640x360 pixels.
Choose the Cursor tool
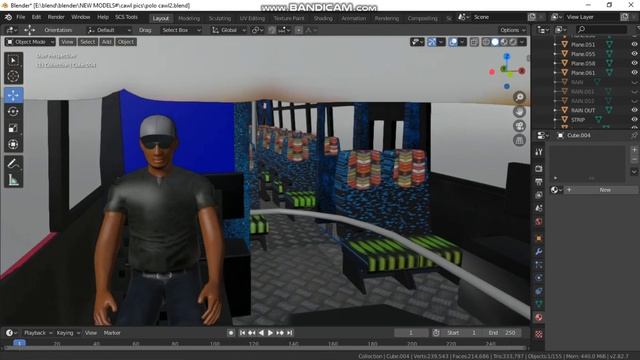point(13,76)
